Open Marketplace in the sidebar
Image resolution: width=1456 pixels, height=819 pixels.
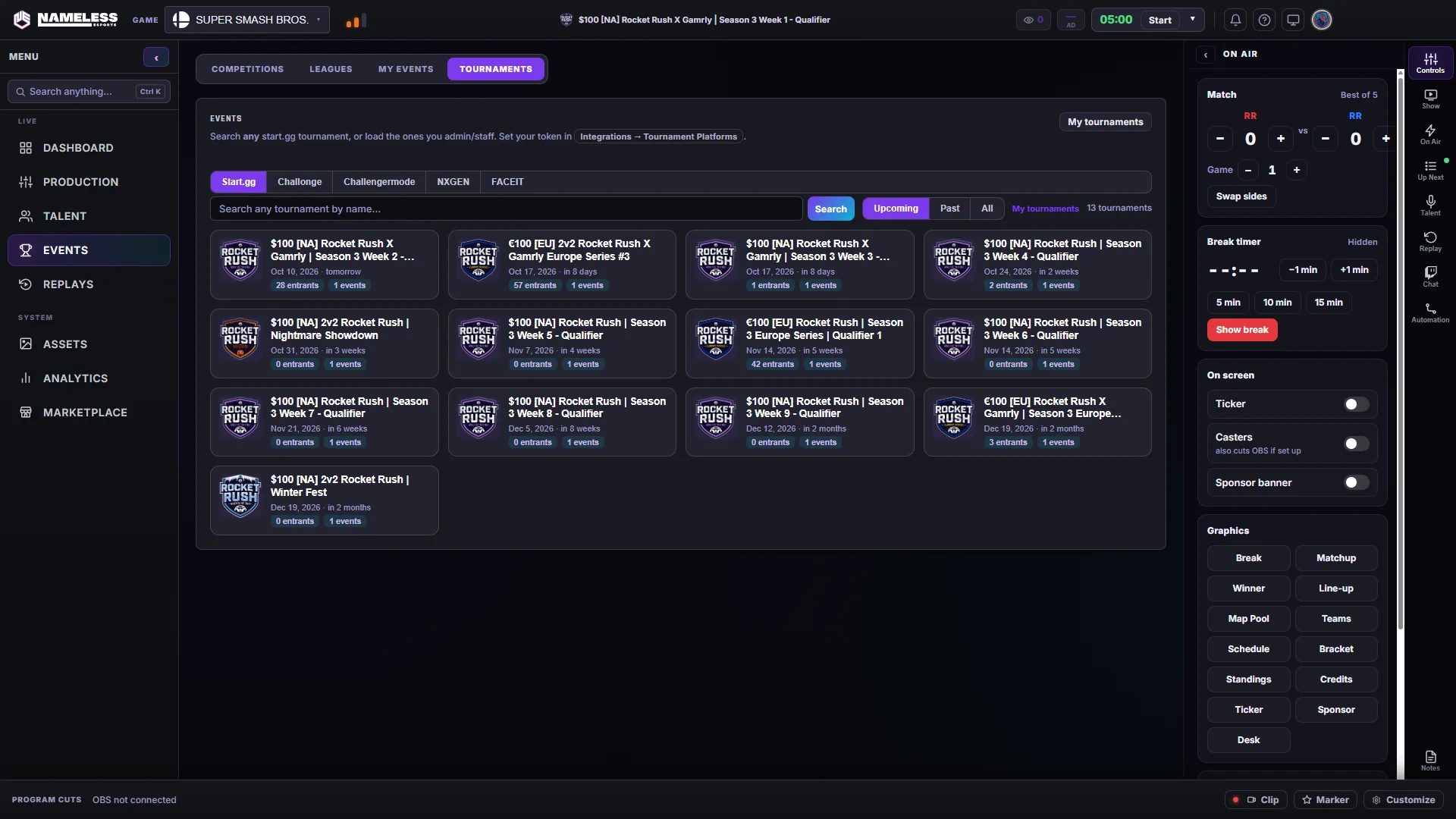pos(89,413)
